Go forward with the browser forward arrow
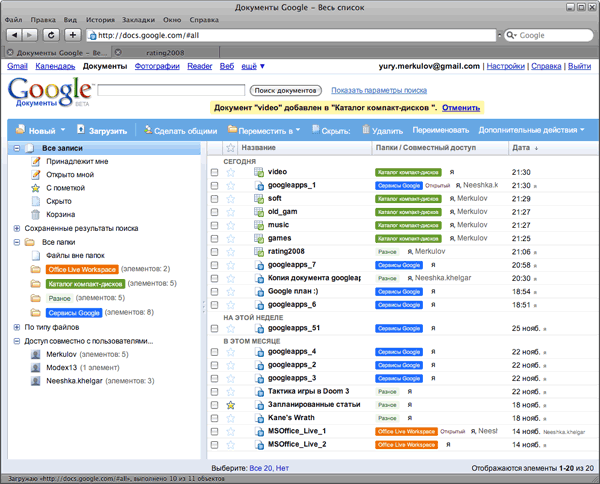 click(x=29, y=35)
